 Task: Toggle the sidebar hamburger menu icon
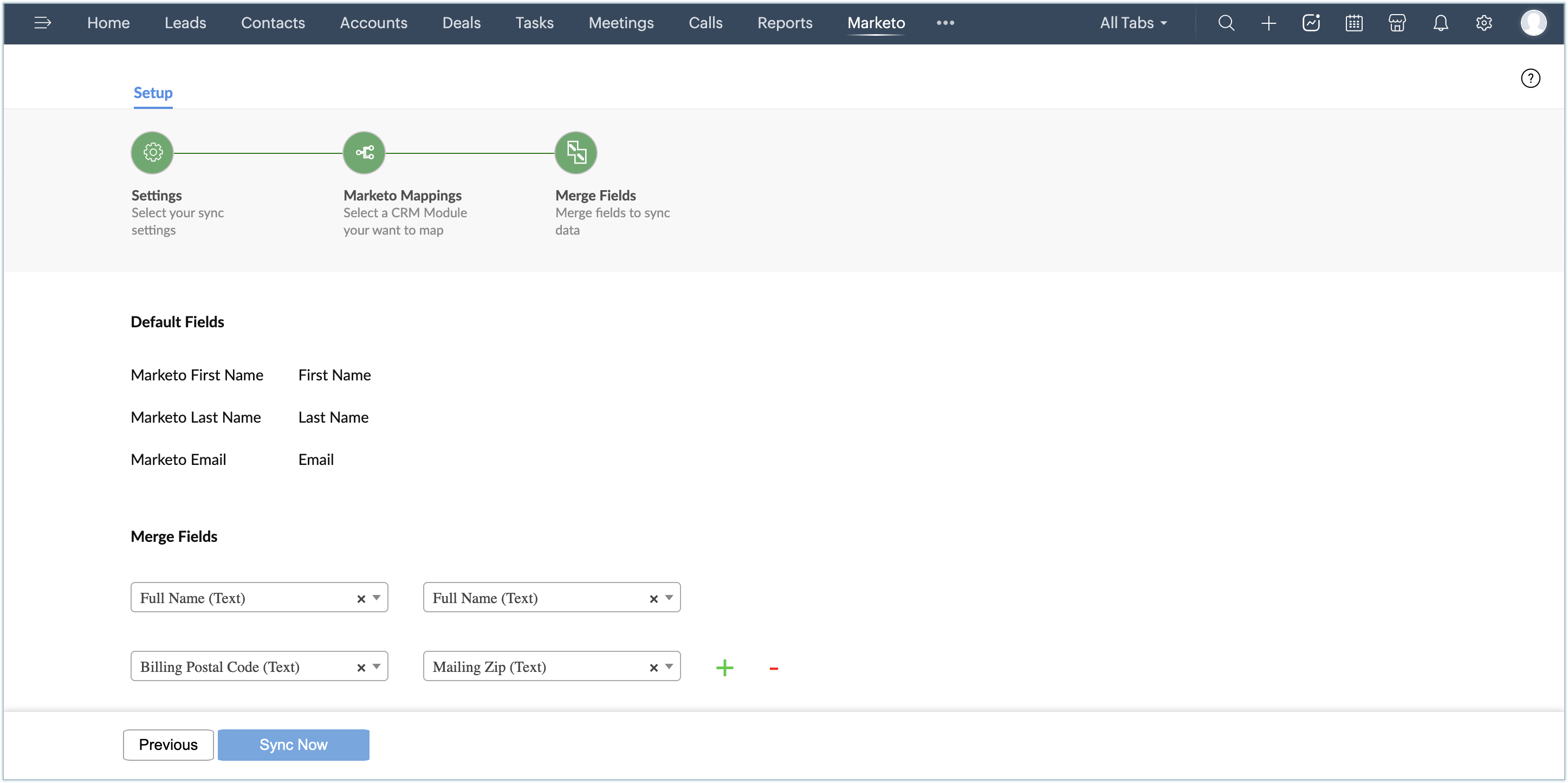[42, 23]
